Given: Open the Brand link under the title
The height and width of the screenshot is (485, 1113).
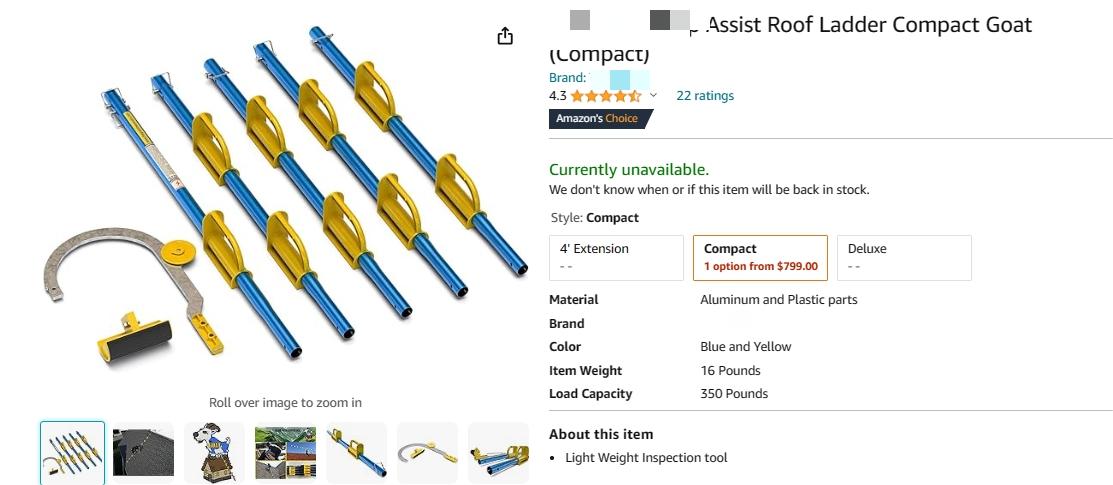Looking at the screenshot, I should [599, 78].
